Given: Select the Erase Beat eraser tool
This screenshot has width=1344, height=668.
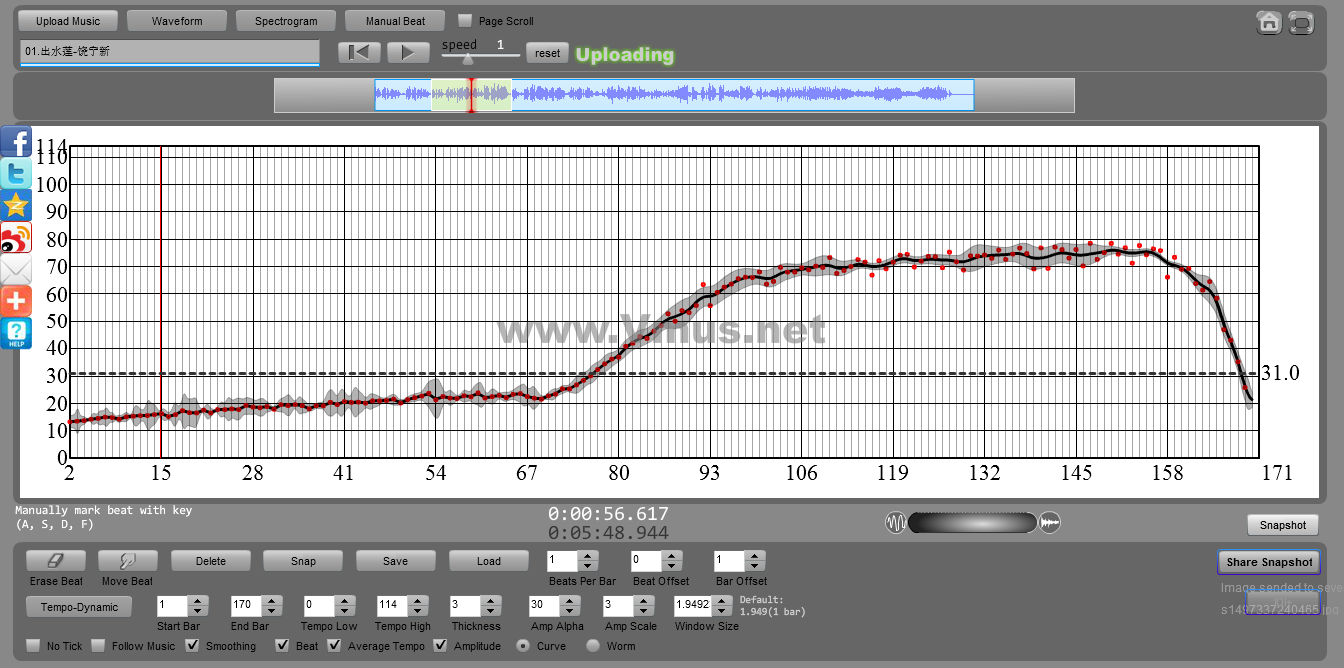Looking at the screenshot, I should 56,561.
